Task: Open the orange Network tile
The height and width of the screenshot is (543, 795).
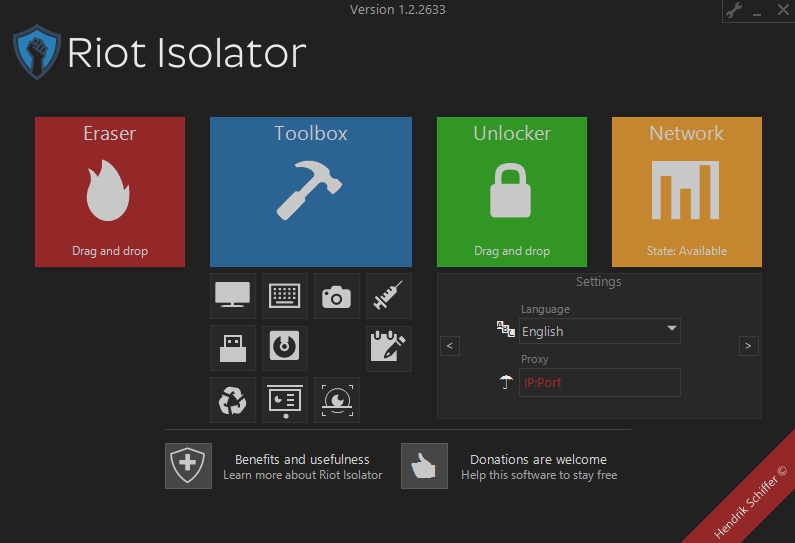Action: coord(686,192)
